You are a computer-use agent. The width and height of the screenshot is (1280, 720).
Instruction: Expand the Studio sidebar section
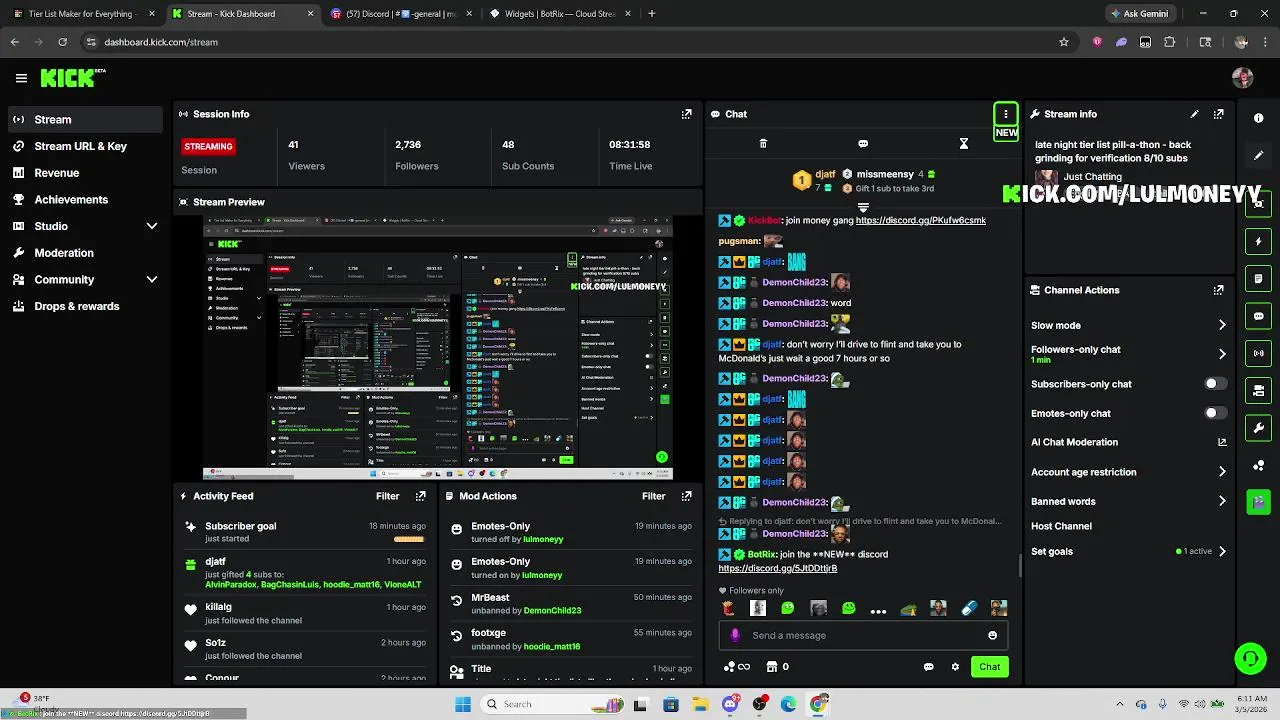tap(152, 226)
